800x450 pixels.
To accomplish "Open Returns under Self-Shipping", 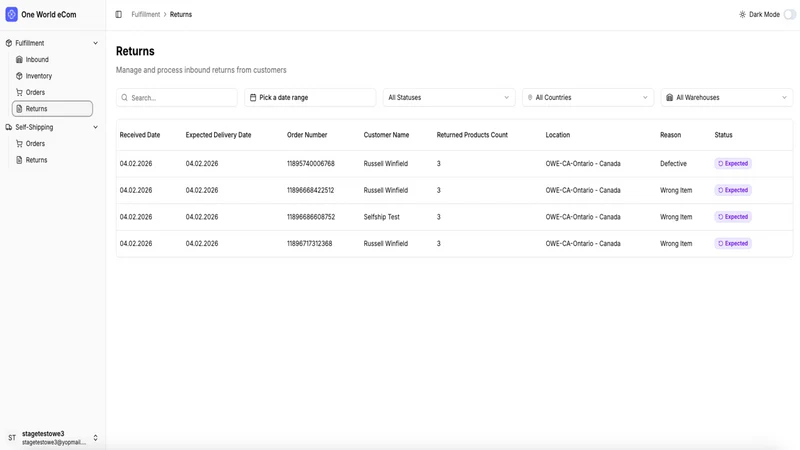I will pyautogui.click(x=52, y=160).
